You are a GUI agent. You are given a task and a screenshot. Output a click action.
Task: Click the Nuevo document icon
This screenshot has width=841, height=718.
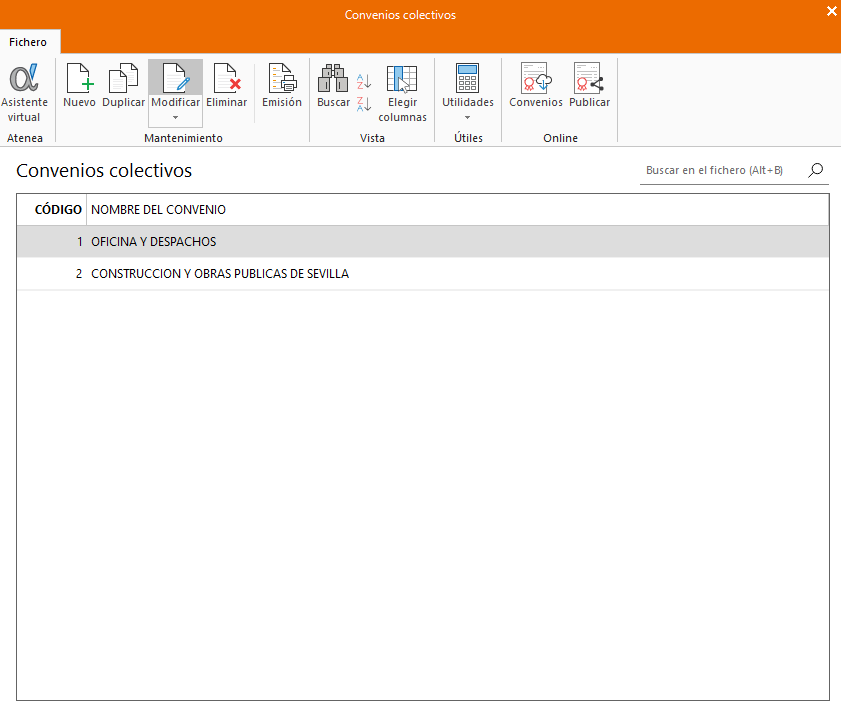click(x=79, y=79)
